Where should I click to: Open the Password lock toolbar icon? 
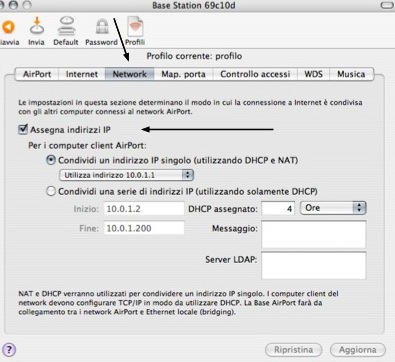coord(102,27)
